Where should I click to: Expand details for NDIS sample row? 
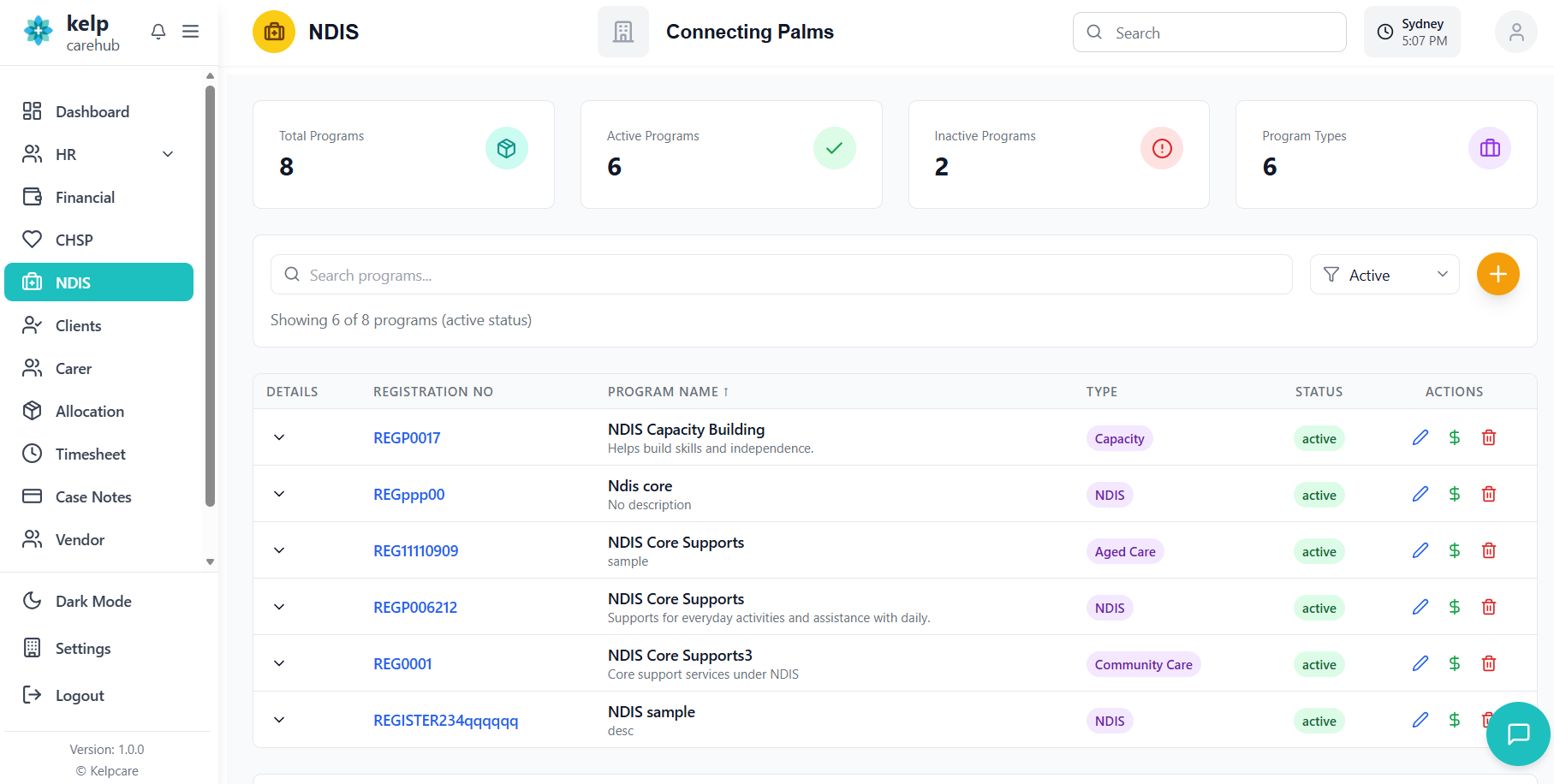pos(279,720)
